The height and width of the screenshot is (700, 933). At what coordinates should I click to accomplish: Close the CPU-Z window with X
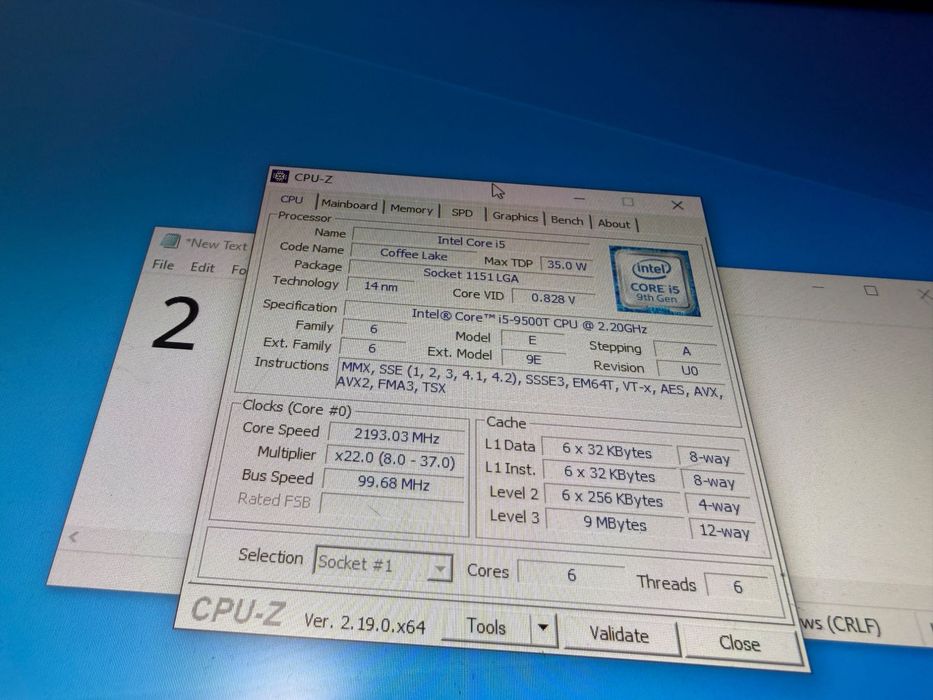click(677, 205)
